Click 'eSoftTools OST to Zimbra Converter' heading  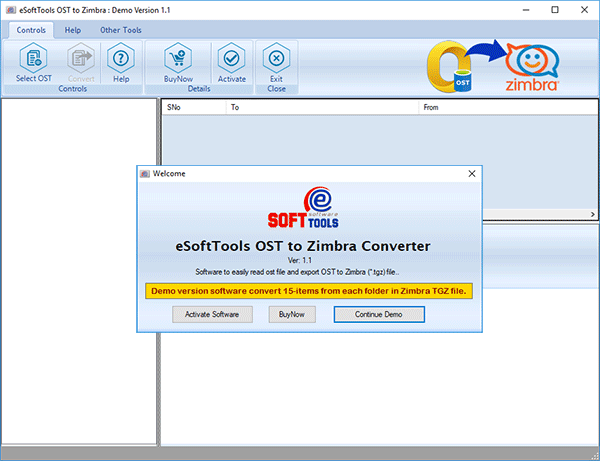click(303, 246)
